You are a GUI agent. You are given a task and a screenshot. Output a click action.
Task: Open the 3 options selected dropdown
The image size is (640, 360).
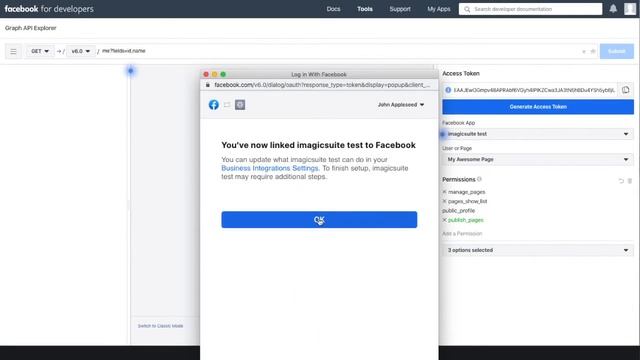(538, 250)
